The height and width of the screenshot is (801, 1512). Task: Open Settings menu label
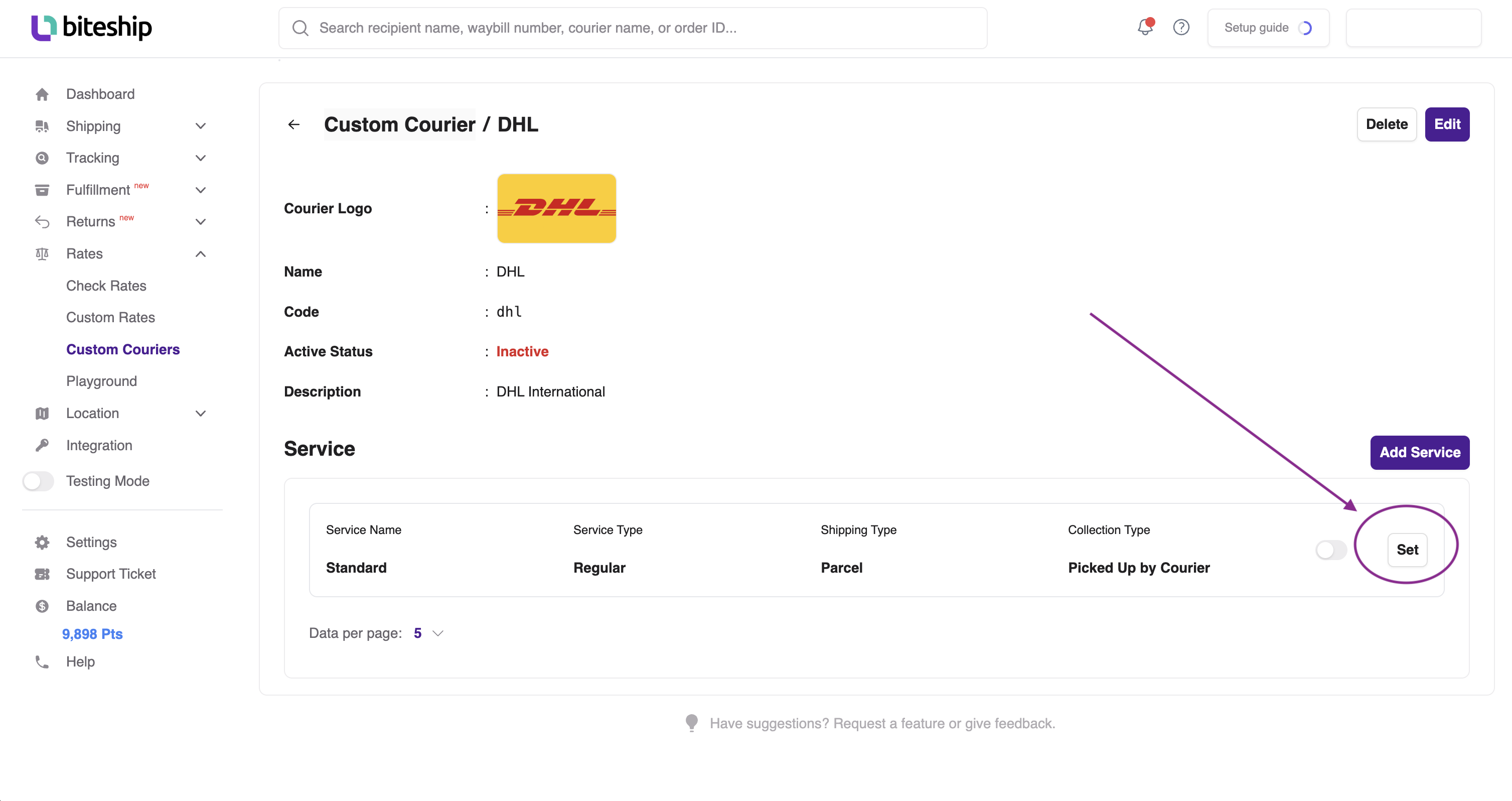pyautogui.click(x=92, y=542)
